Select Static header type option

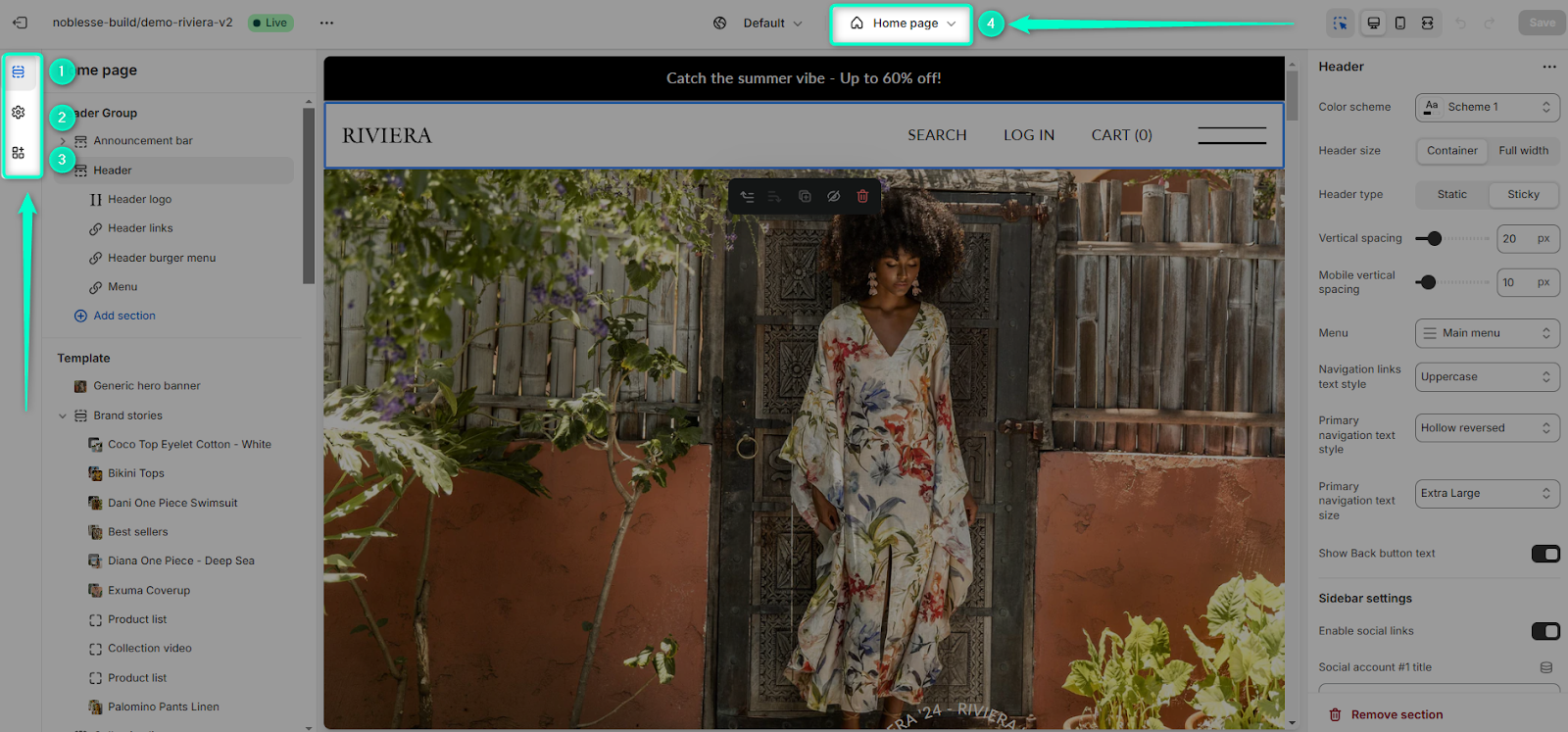click(1451, 195)
